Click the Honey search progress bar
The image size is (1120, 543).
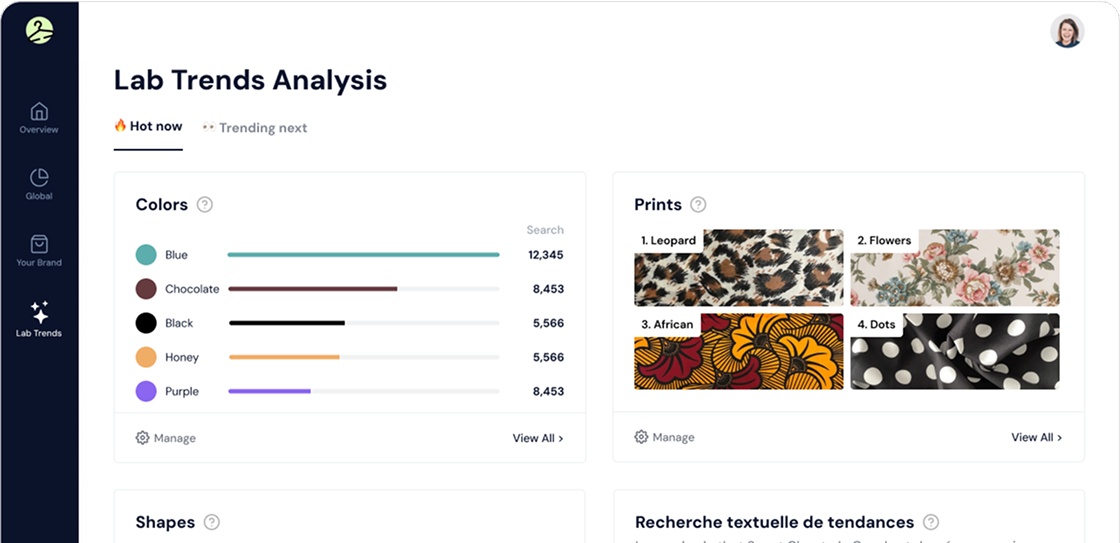[x=364, y=357]
